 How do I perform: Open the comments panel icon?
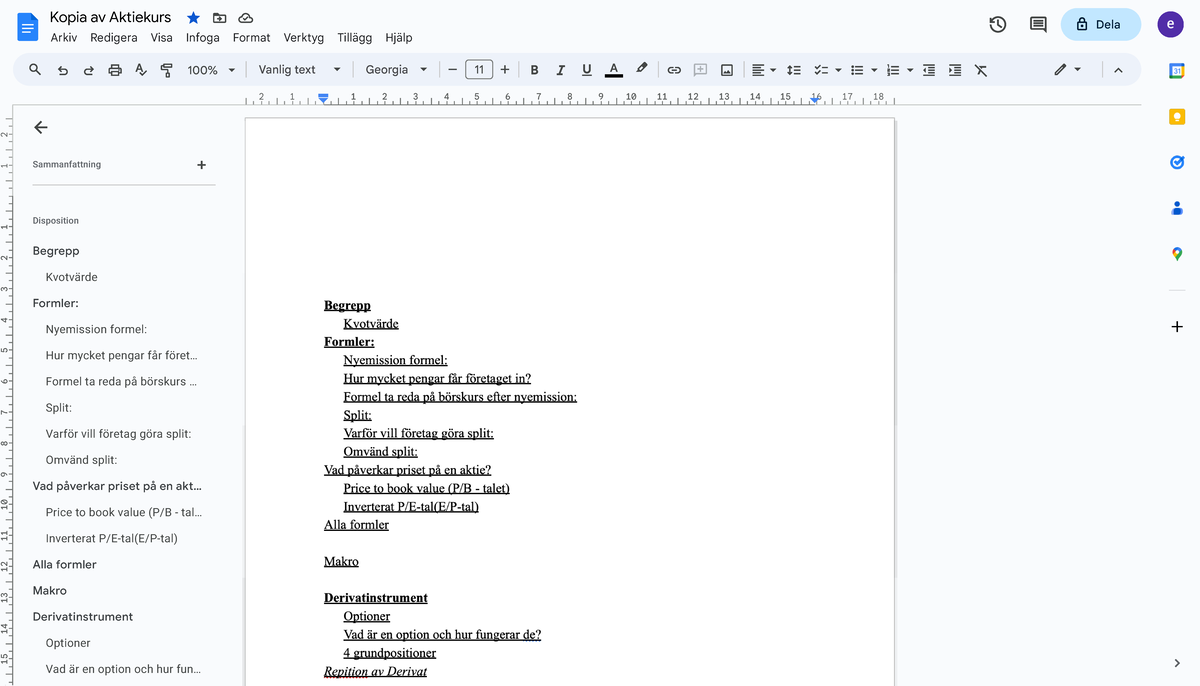click(x=1038, y=24)
